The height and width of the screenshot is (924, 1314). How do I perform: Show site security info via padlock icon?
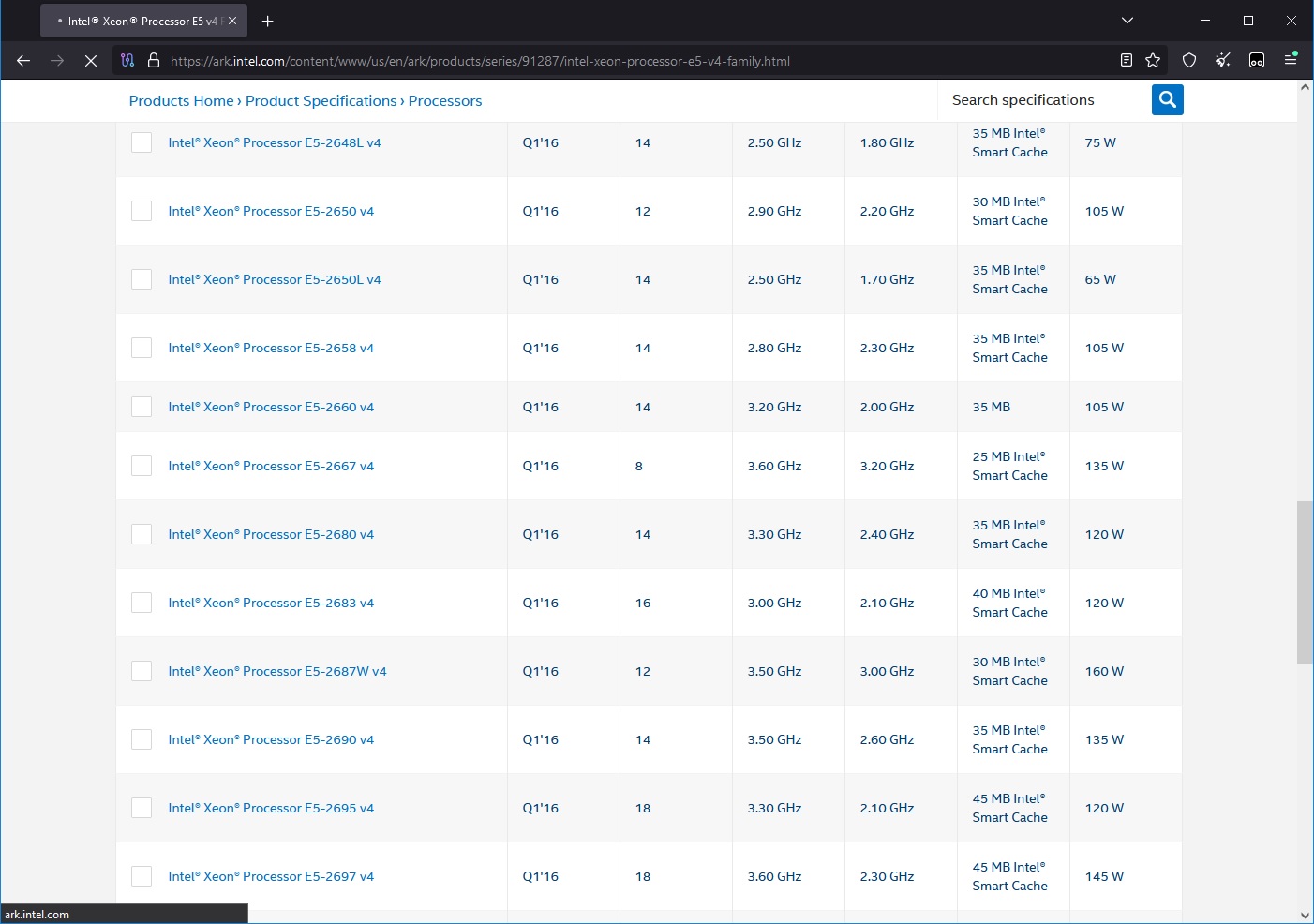pyautogui.click(x=154, y=61)
